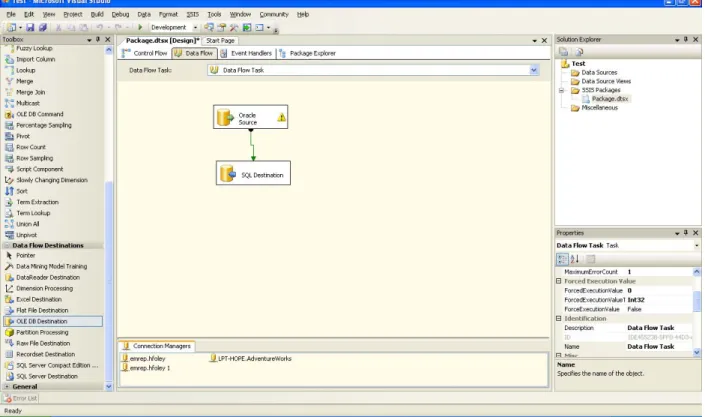Expand the General toolbox section
Screen dimensions: 705x417
(7, 386)
